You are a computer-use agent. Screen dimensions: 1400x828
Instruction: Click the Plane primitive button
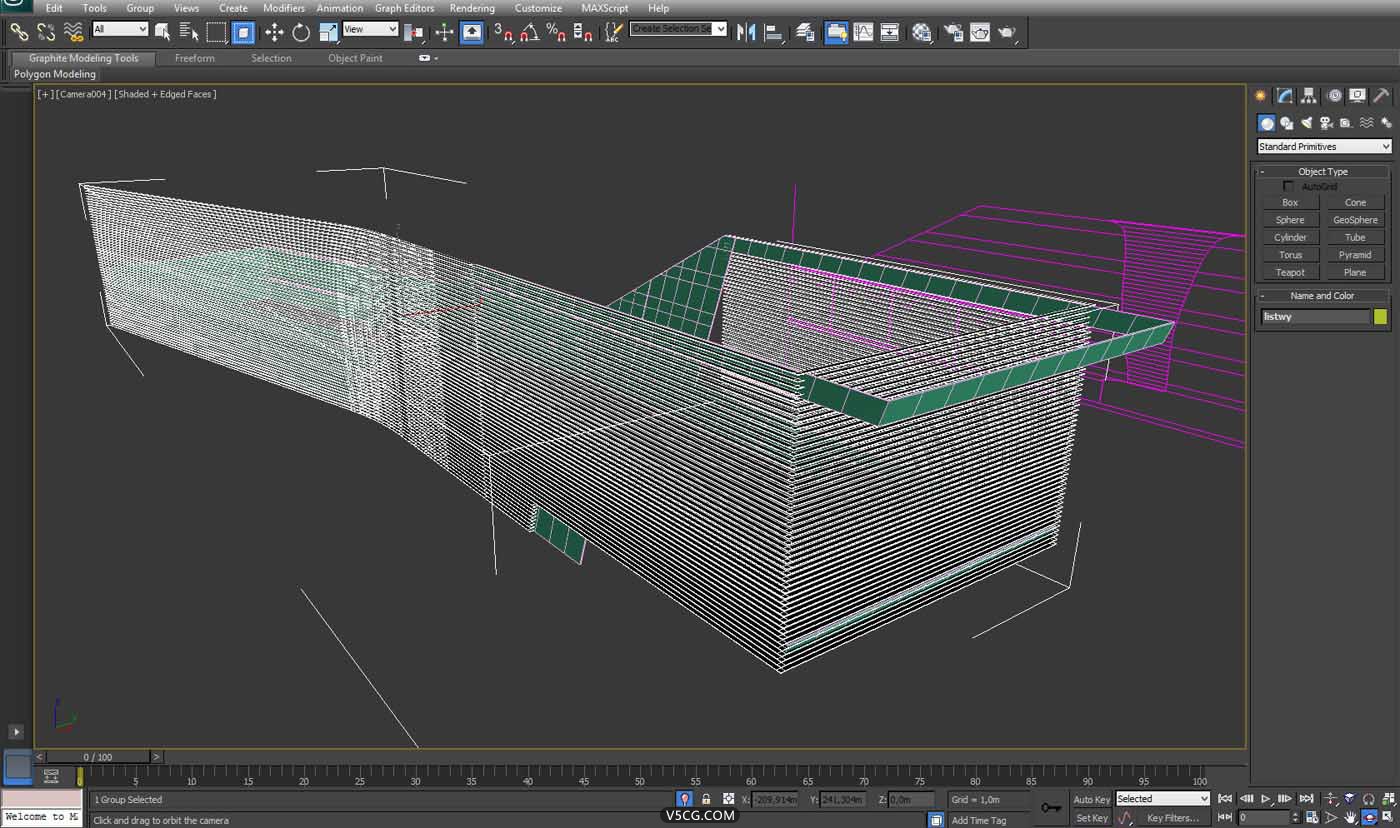1355,272
